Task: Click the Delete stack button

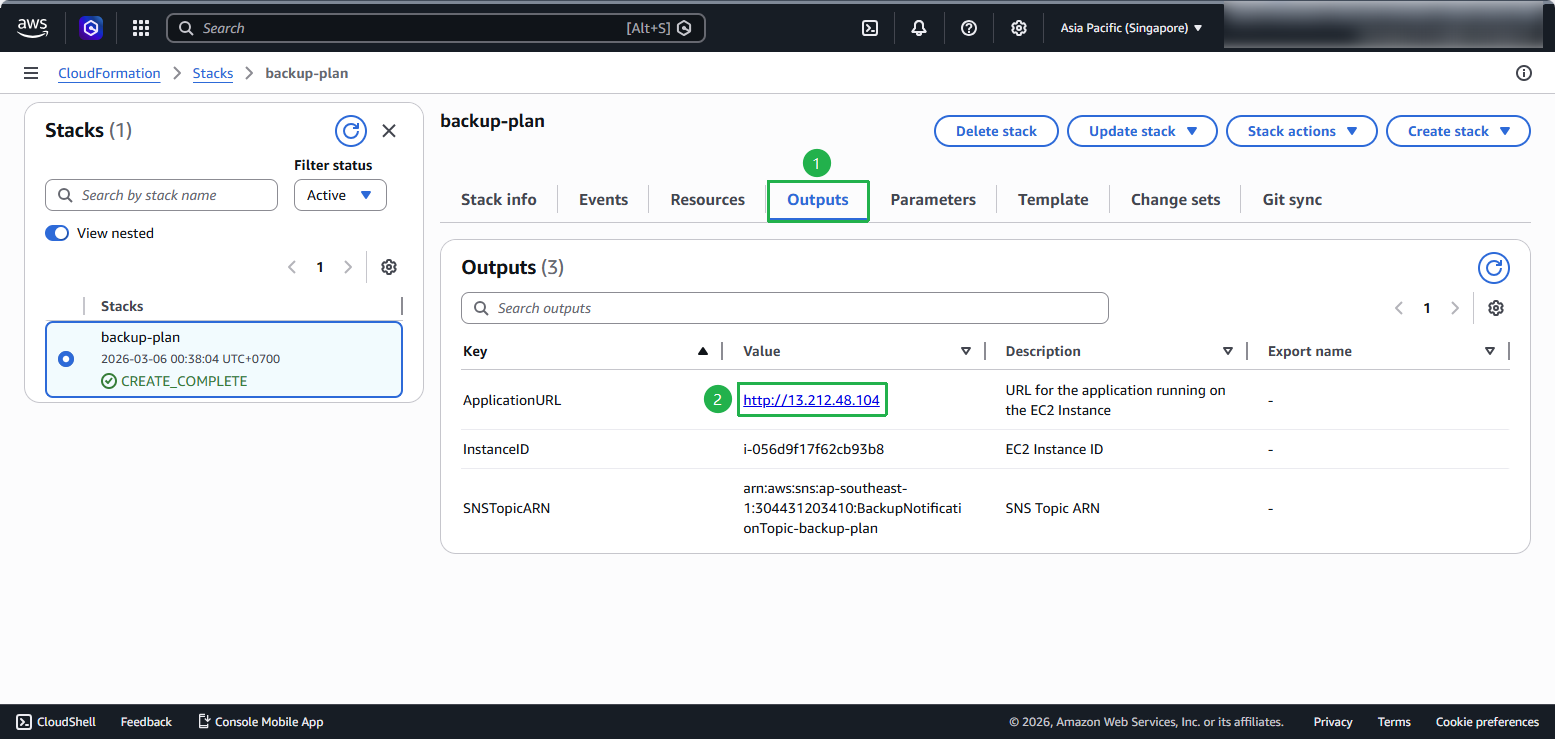Action: coord(996,131)
